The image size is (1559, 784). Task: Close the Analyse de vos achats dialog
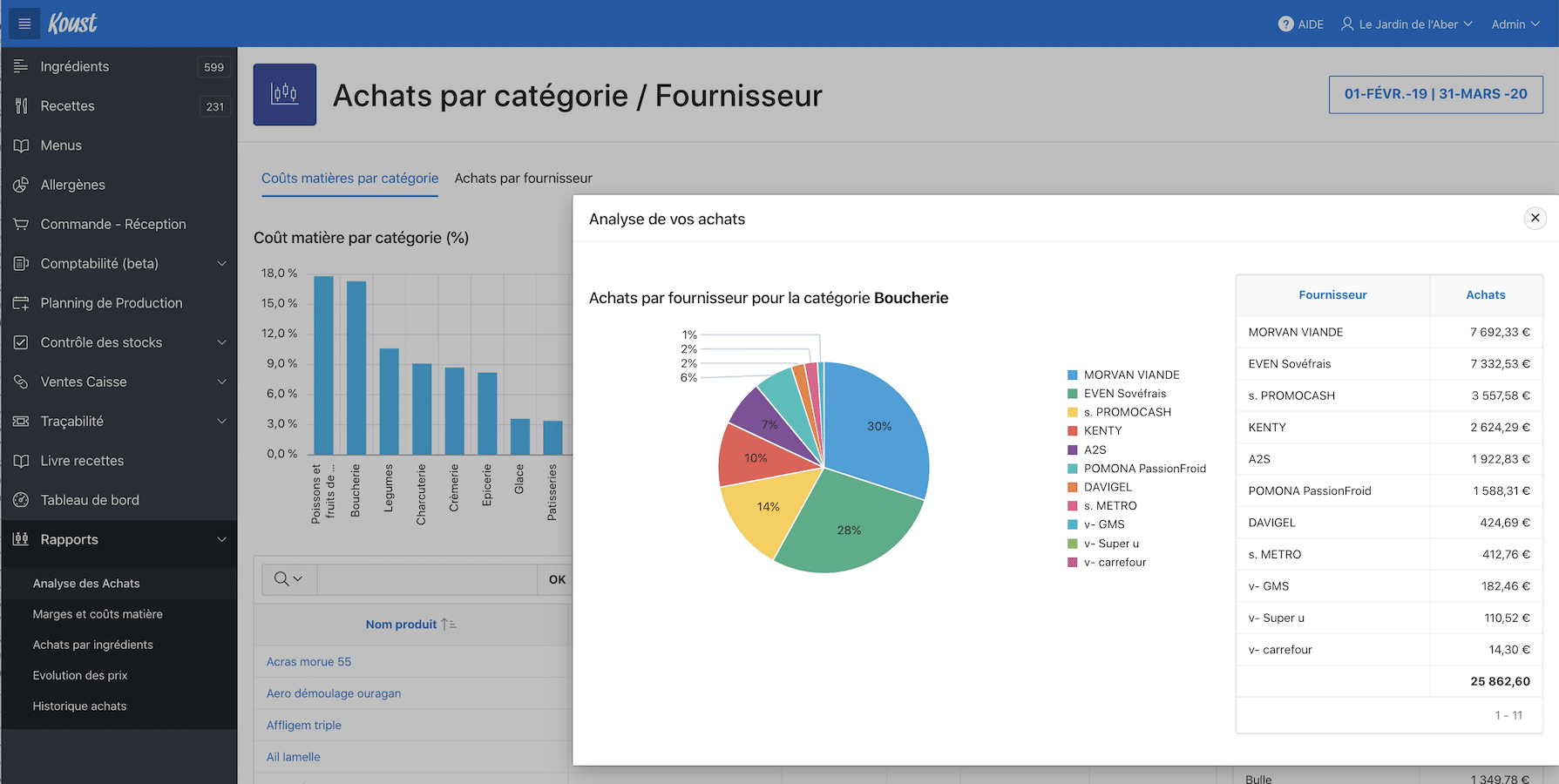coord(1535,218)
